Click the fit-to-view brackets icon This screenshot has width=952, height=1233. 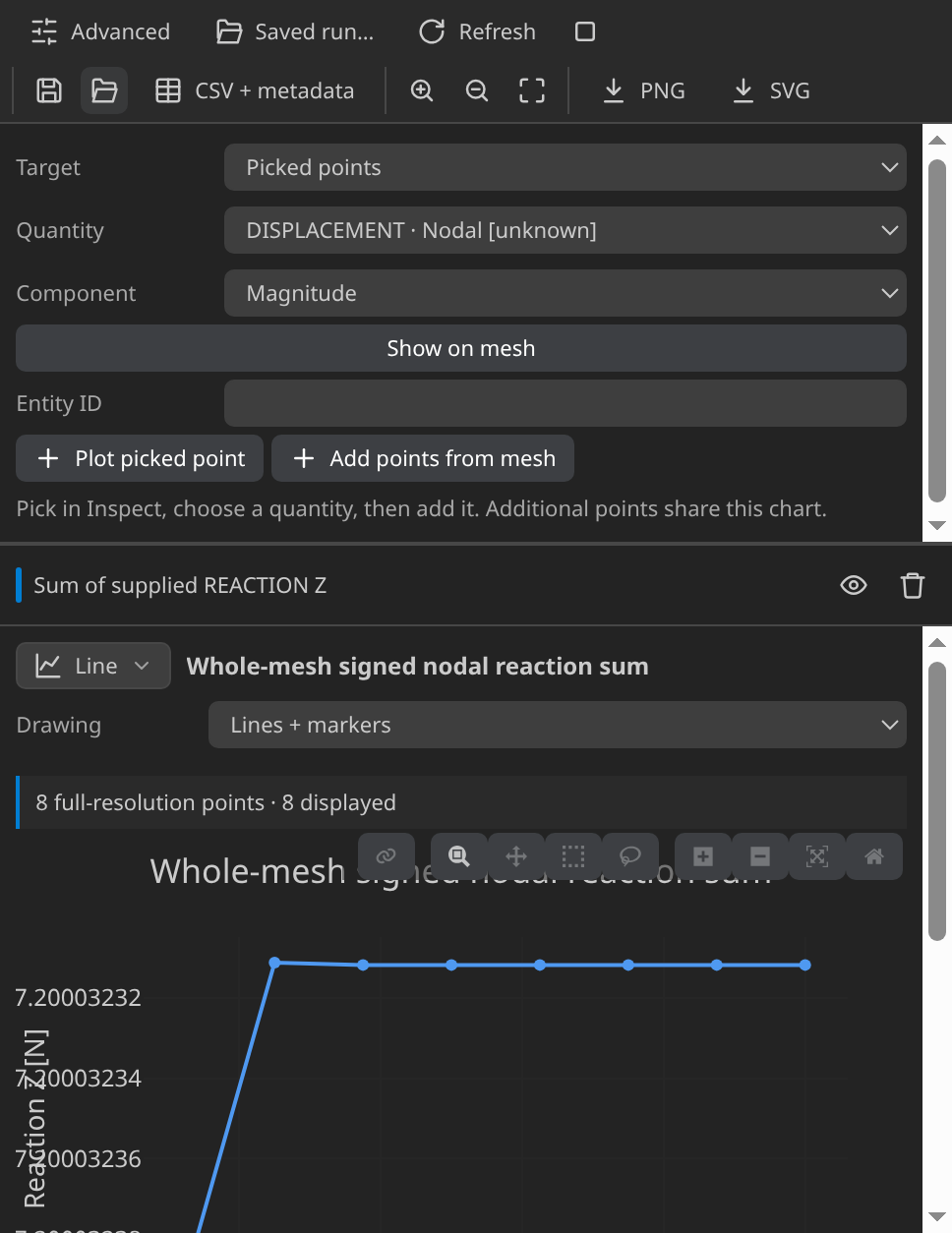click(532, 90)
